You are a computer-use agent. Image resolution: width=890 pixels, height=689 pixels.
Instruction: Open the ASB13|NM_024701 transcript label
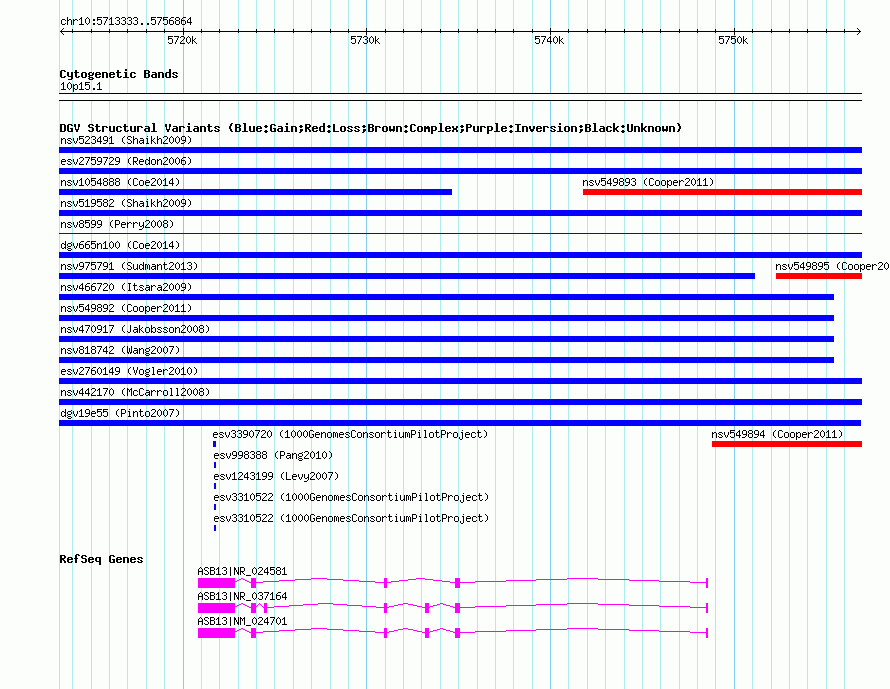[242, 621]
